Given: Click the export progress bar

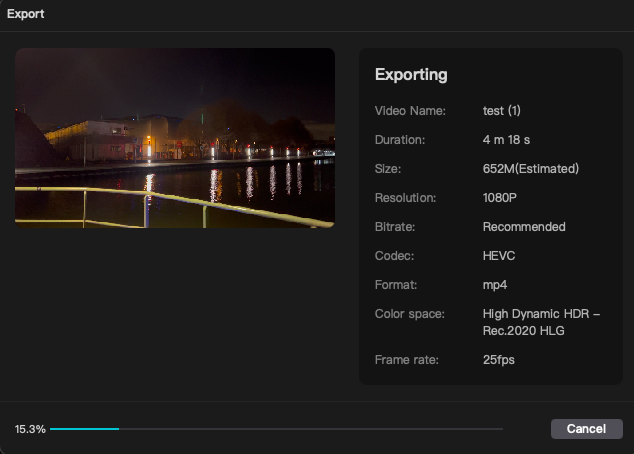Looking at the screenshot, I should [276, 429].
